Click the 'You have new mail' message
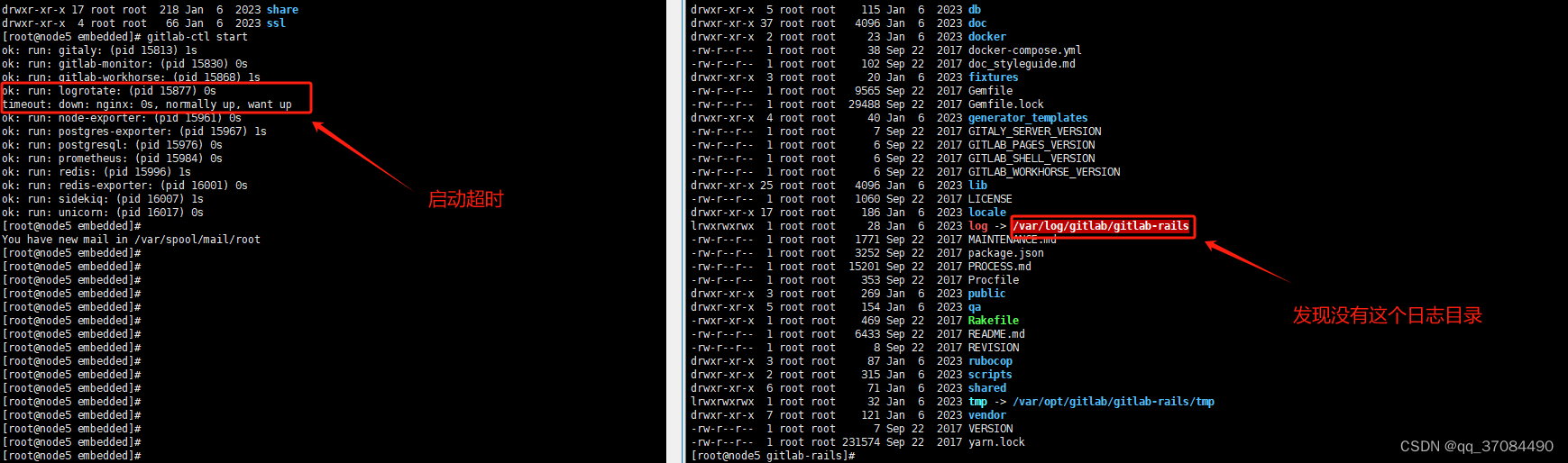This screenshot has height=463, width=1568. point(131,240)
